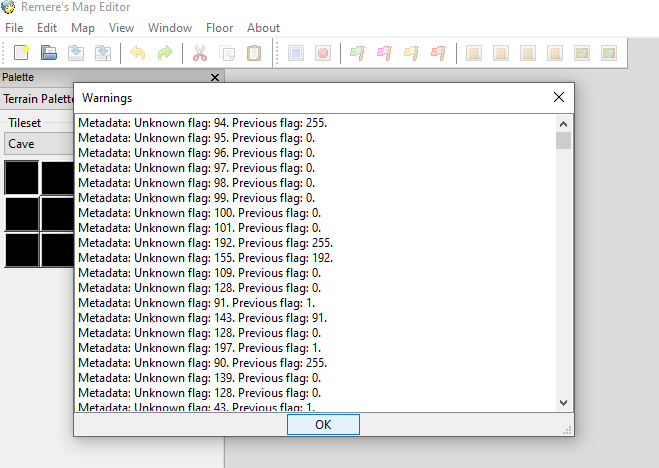Image resolution: width=659 pixels, height=468 pixels.
Task: Select the 'Unknown flag: 109' warning line
Action: point(199,273)
